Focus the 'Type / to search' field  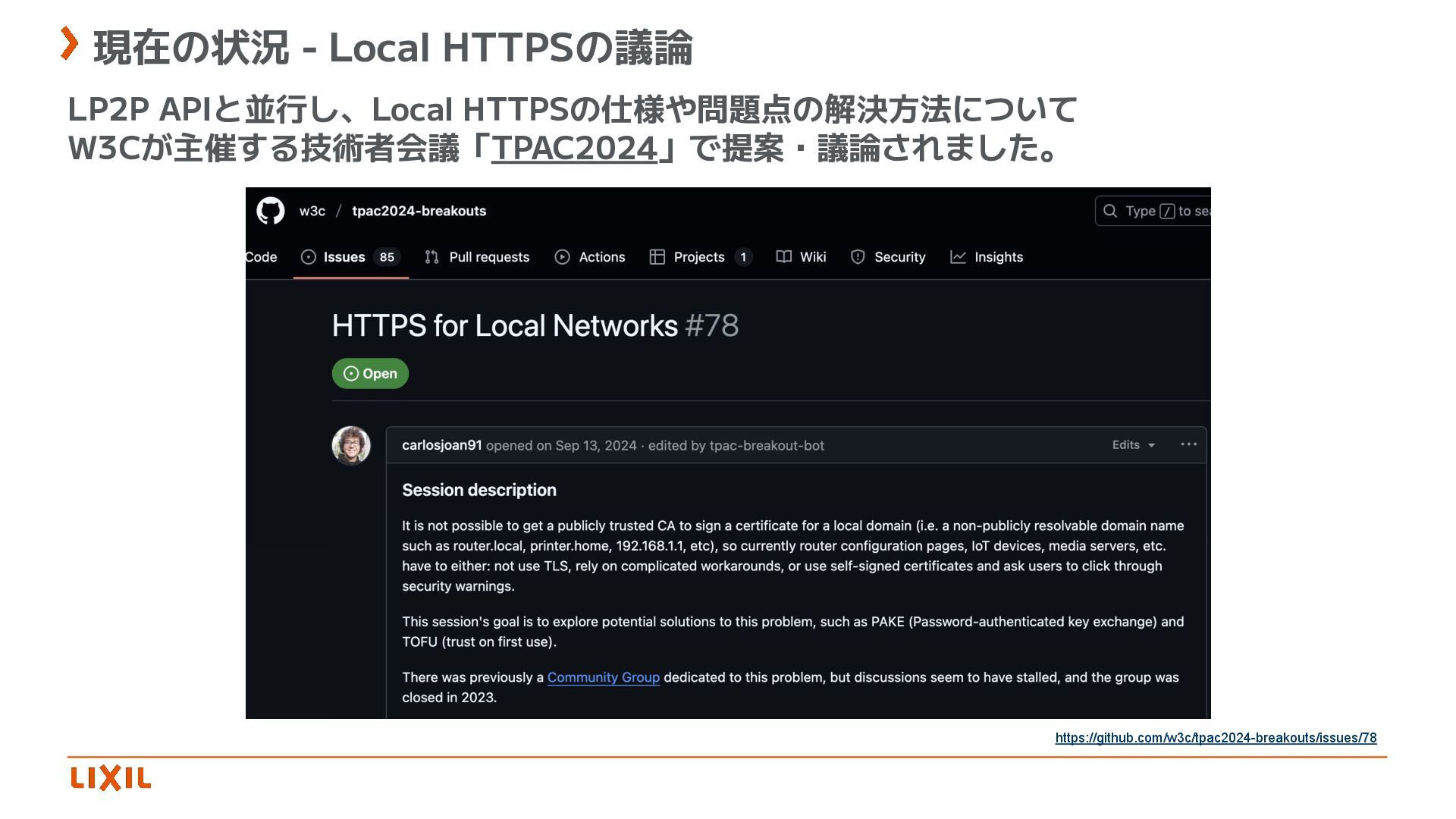point(1153,211)
